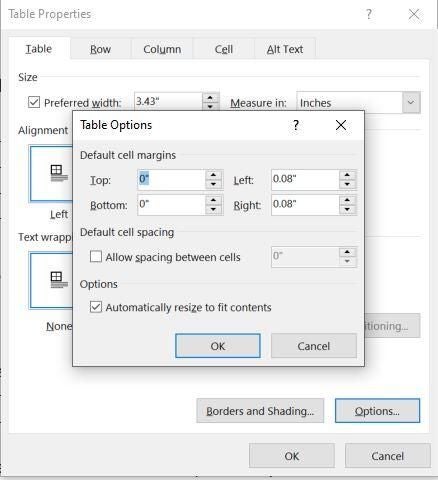Increase Preferred width using up arrow
Viewport: 438px width, 480px height.
[x=210, y=97]
